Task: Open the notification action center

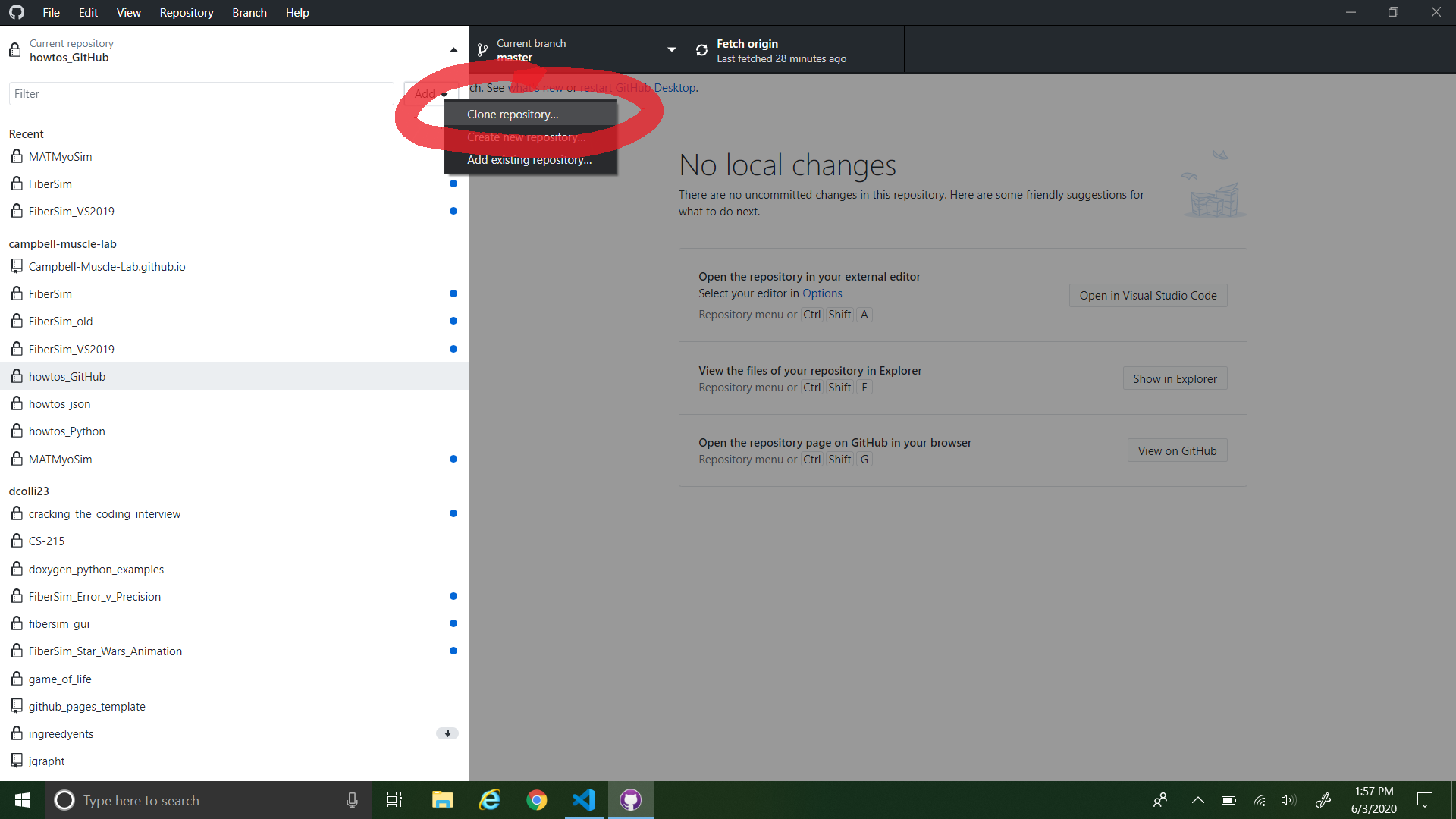Action: (x=1425, y=800)
